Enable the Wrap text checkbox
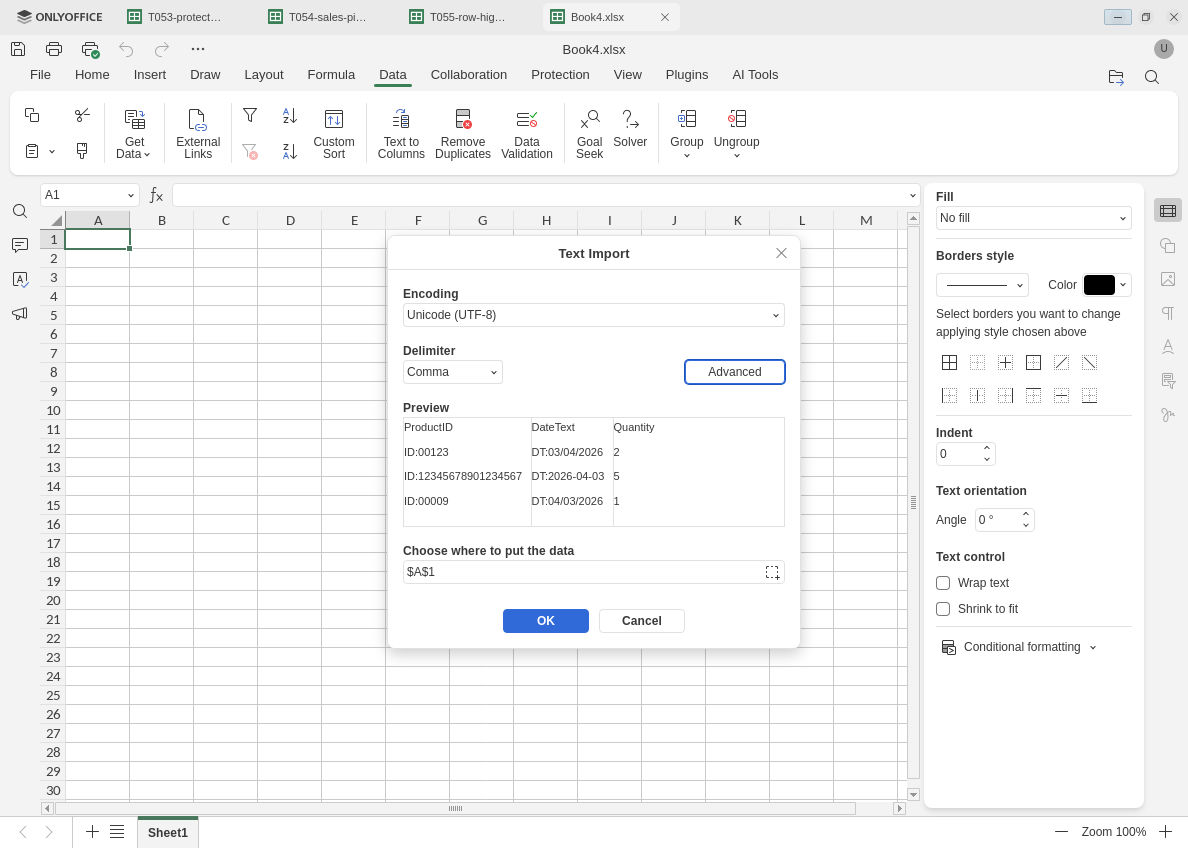1188x848 pixels. pos(943,583)
